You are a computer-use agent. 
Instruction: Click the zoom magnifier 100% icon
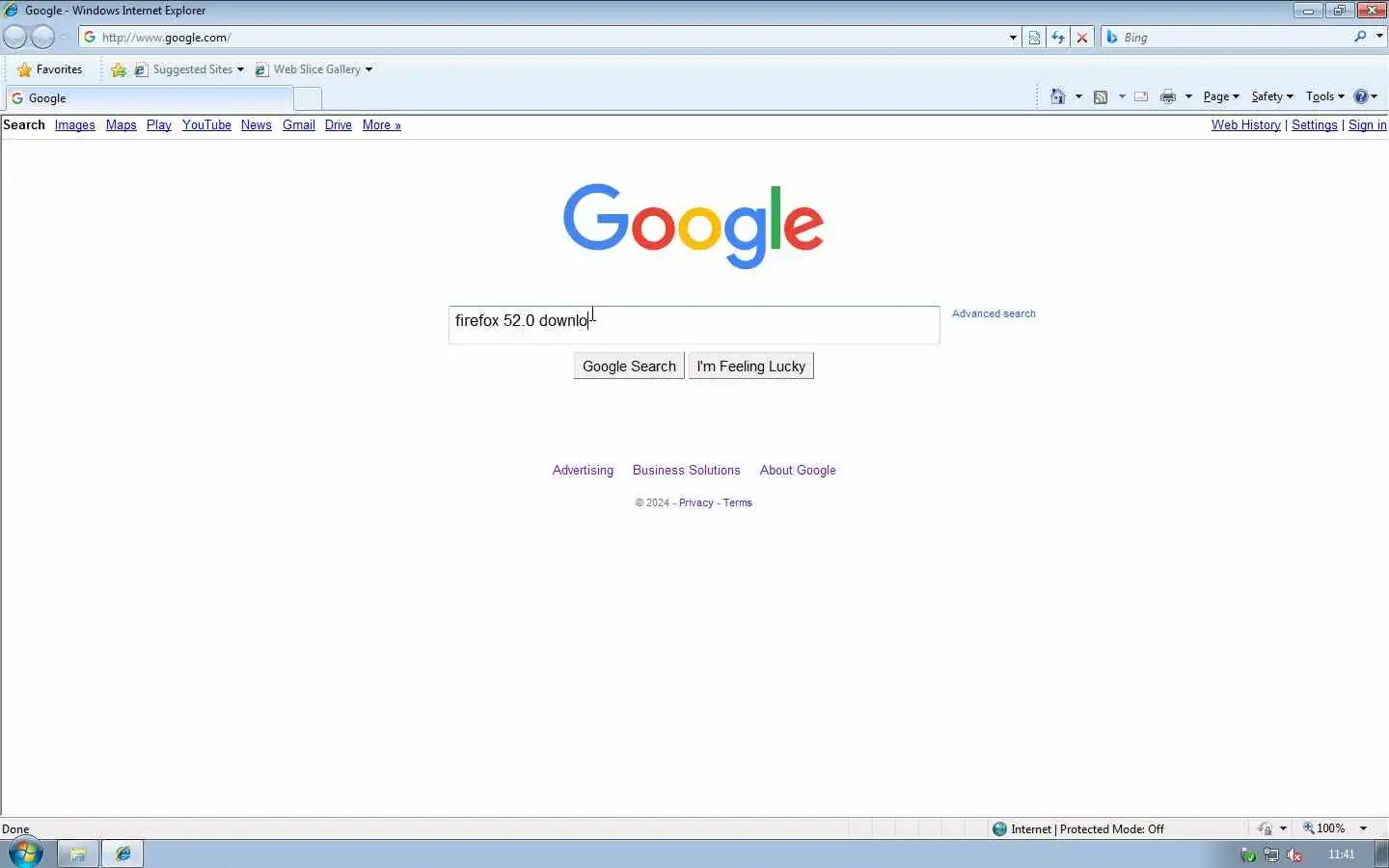click(x=1309, y=828)
